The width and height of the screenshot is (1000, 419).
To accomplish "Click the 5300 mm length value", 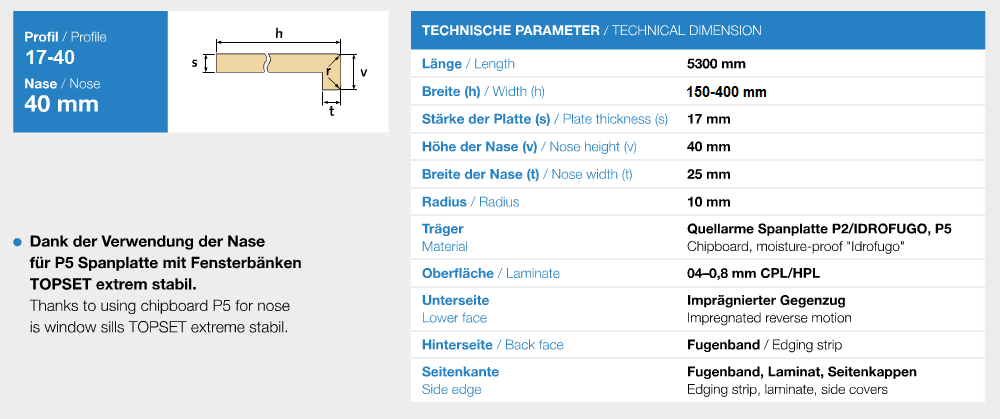I will coord(716,64).
